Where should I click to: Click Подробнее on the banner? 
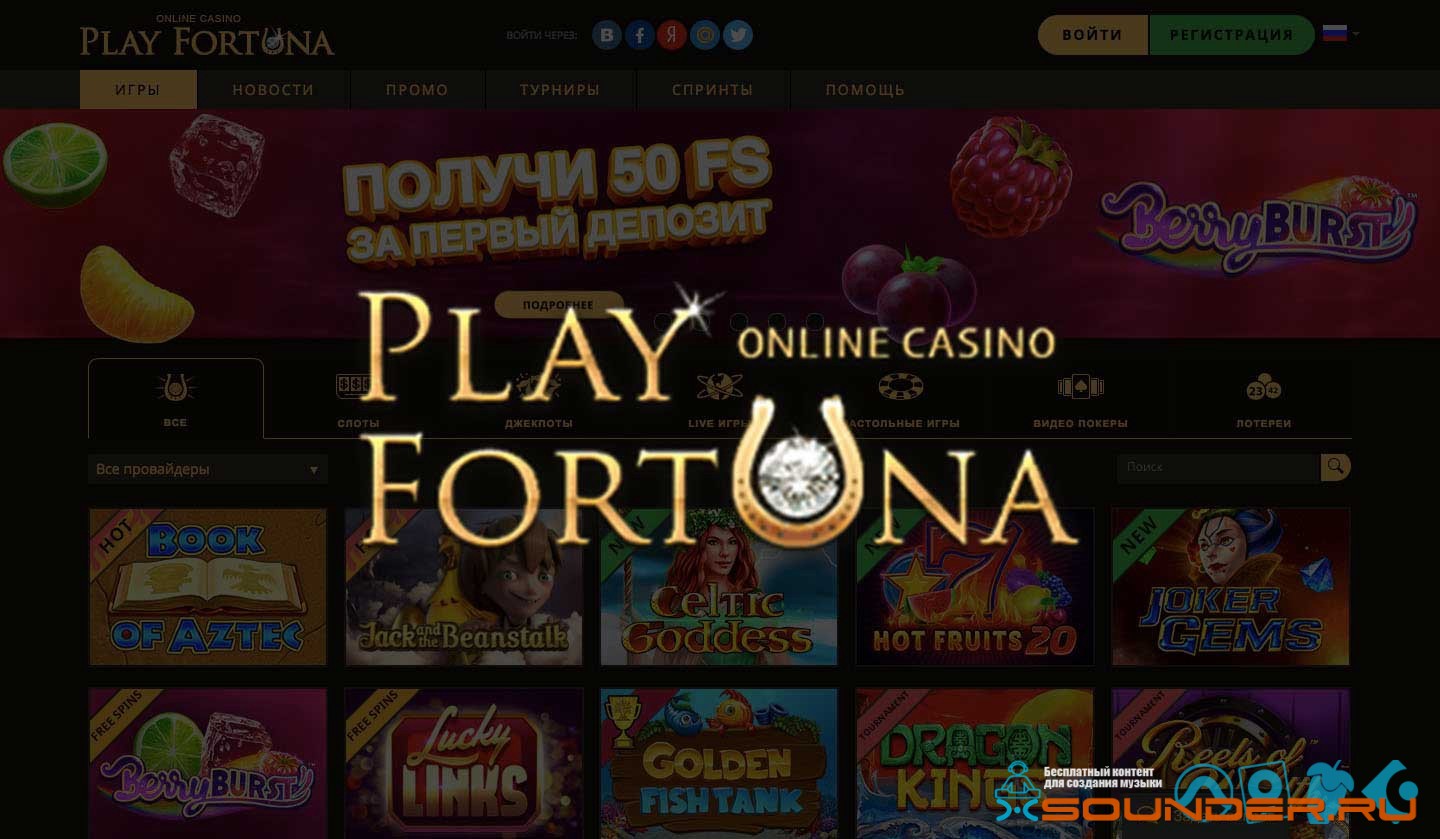559,304
